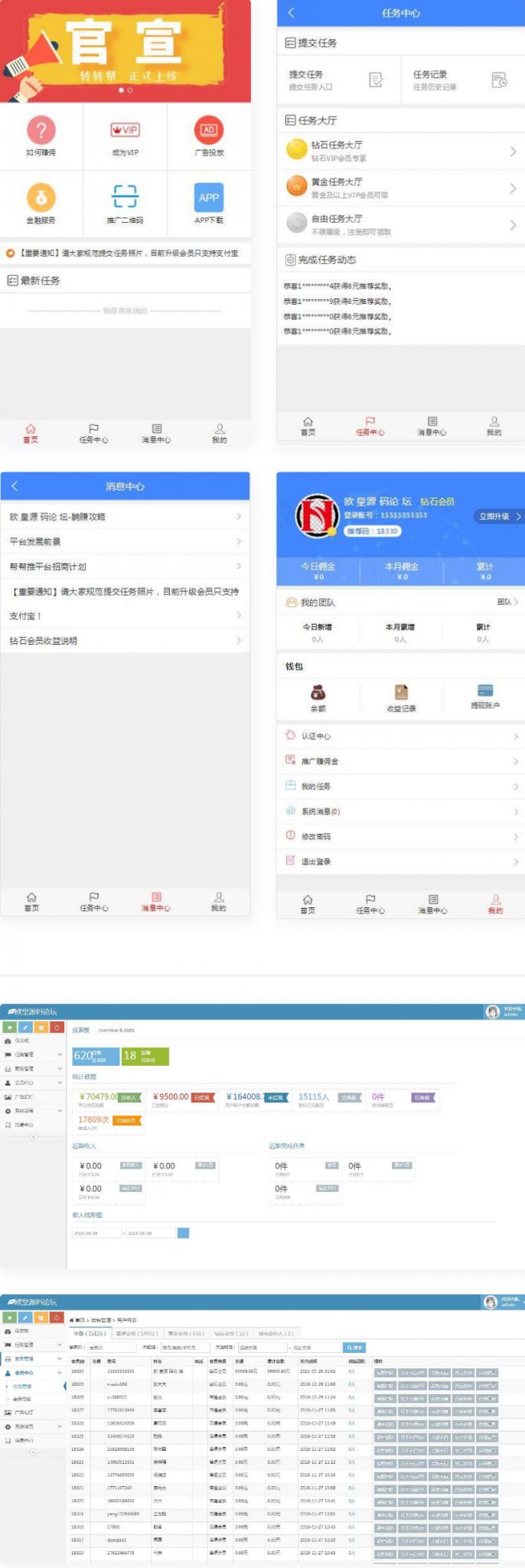The height and width of the screenshot is (1568, 525).
Task: Switch to the 普通会员 tab in user list
Action: (x=136, y=1333)
